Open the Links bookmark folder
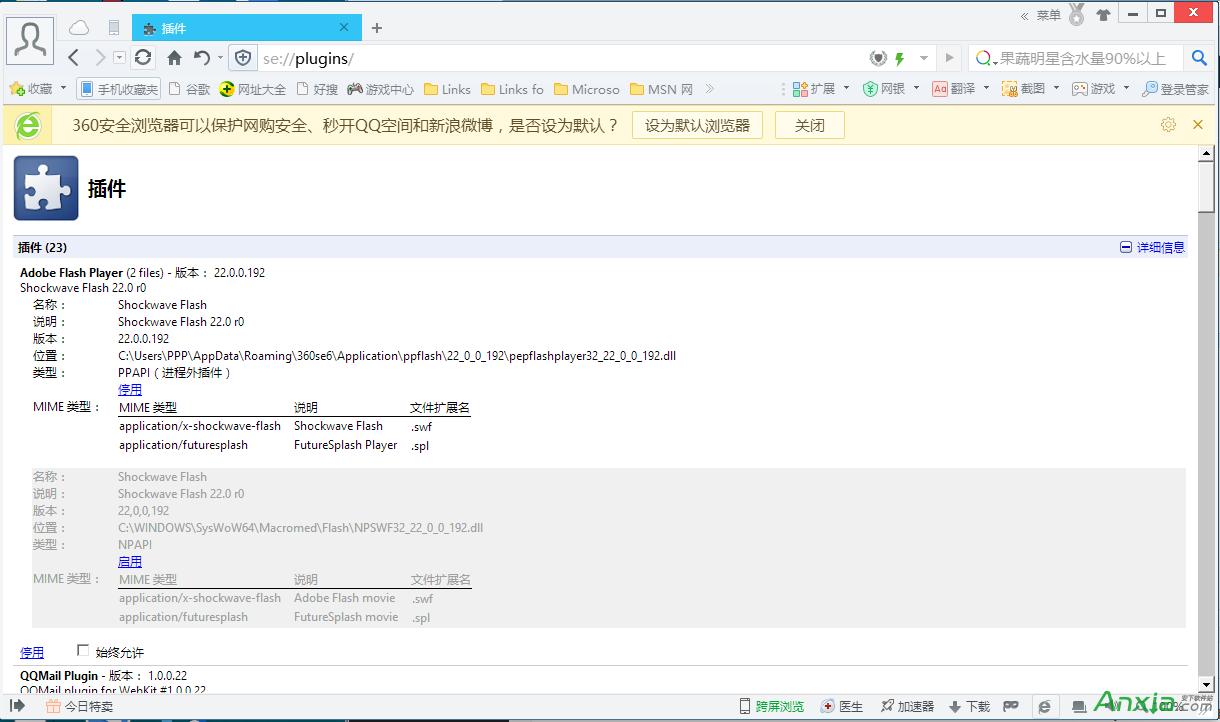 tap(447, 89)
